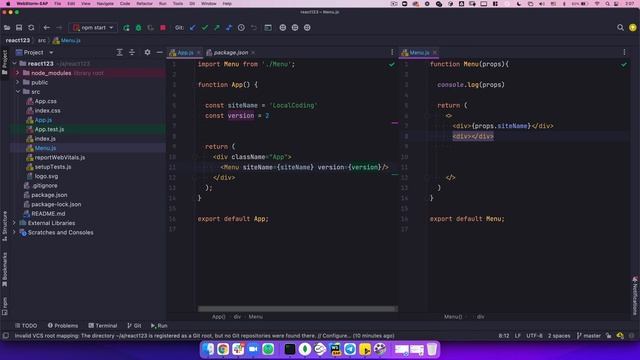The width and height of the screenshot is (640, 360).
Task: Select README.md in the project tree
Action: pyautogui.click(x=48, y=214)
